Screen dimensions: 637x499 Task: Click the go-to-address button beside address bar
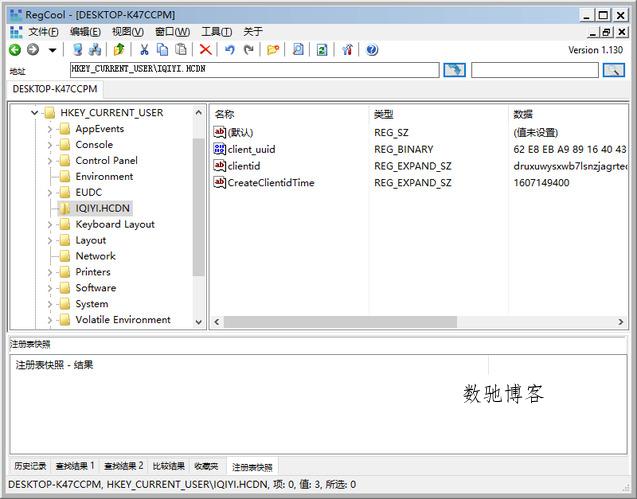(x=454, y=70)
